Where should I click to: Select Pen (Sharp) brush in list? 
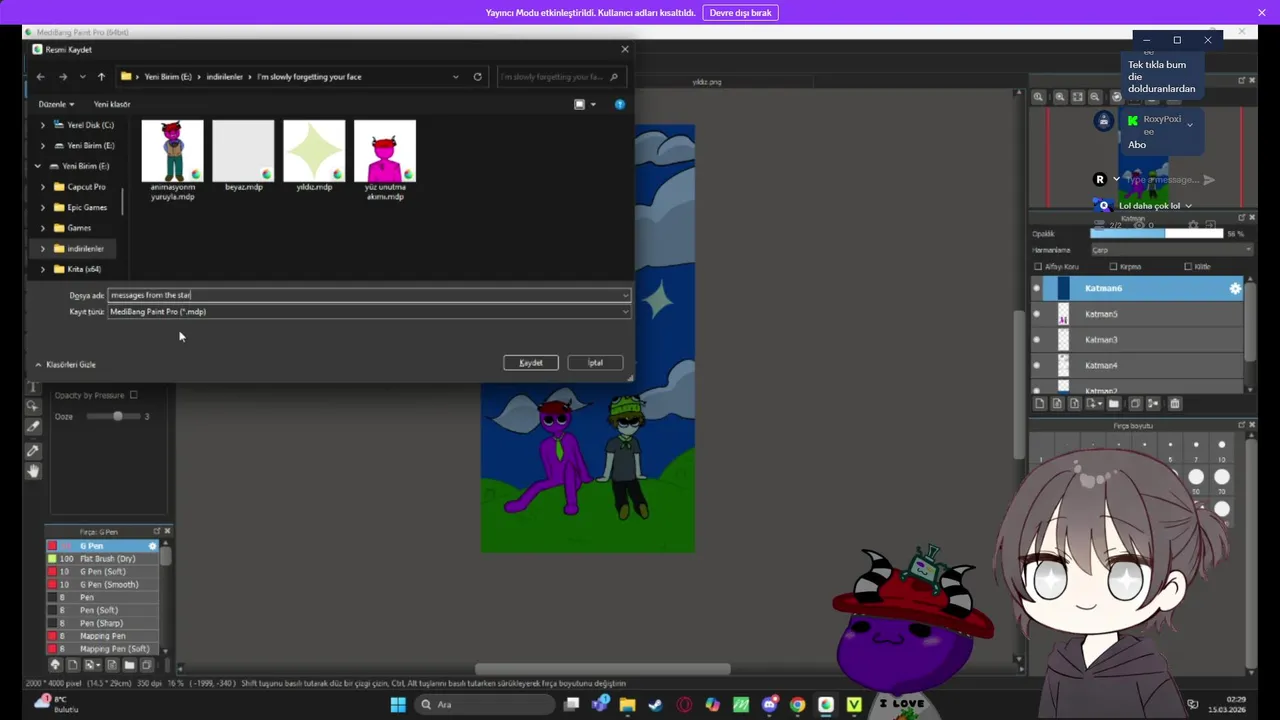tap(102, 623)
